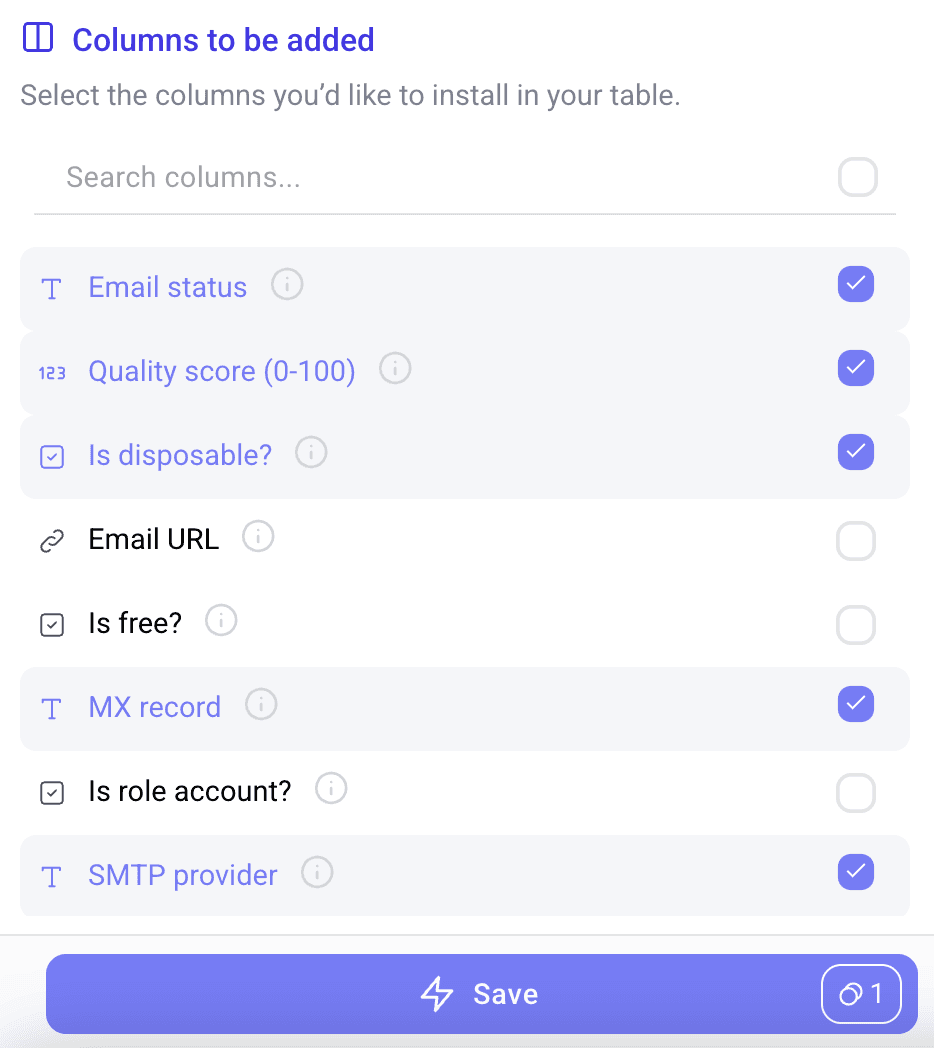Open the info tooltip for SMTP provider
The image size is (934, 1048).
[317, 872]
